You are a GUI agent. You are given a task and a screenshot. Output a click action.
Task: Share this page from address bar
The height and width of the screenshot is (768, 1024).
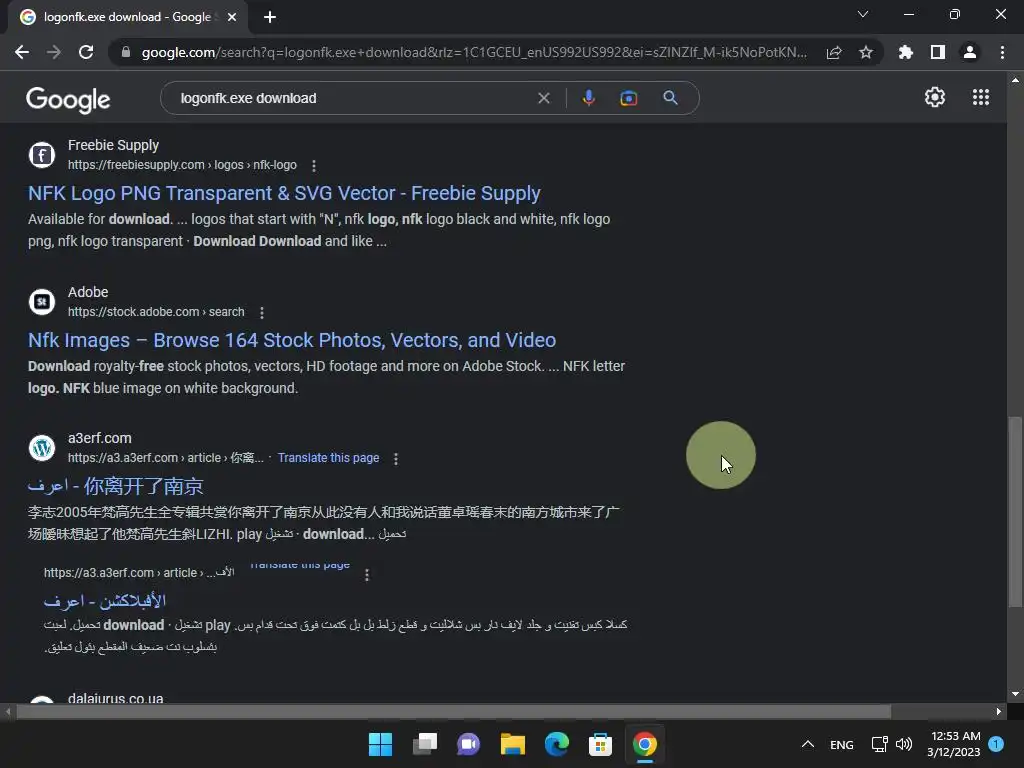coord(834,52)
